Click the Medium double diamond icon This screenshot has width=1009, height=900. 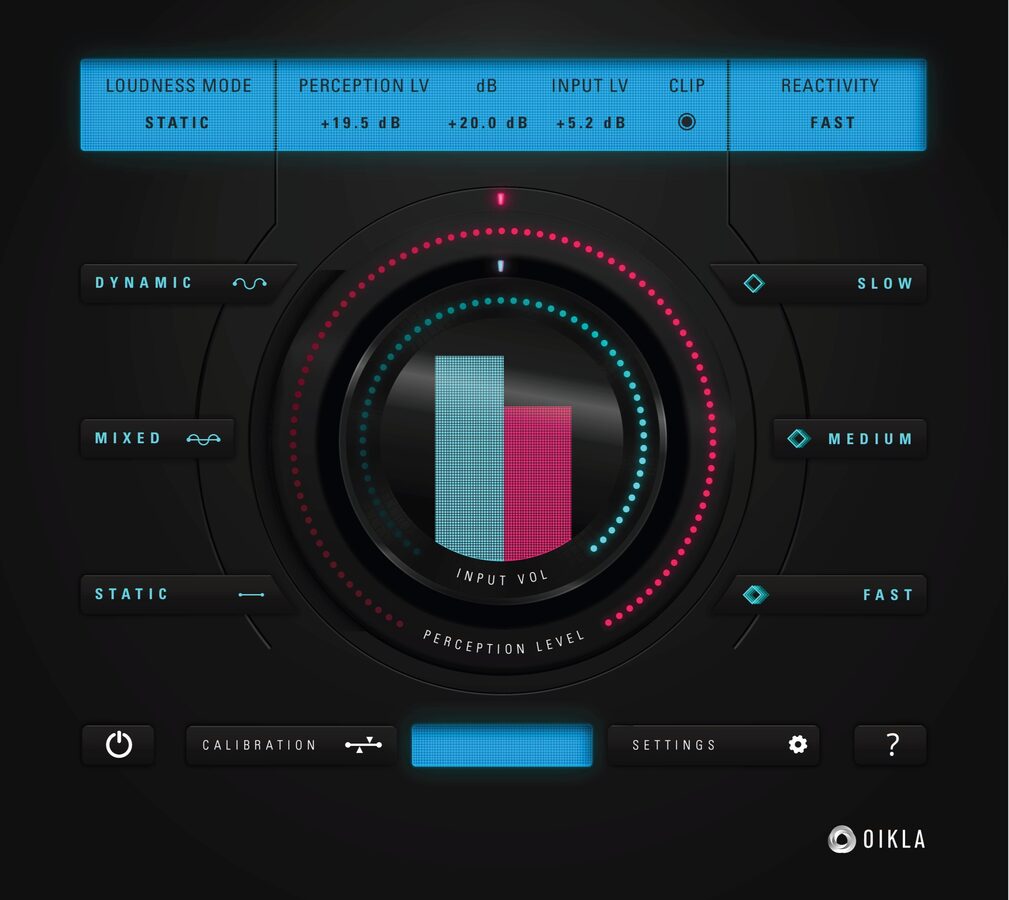click(x=799, y=439)
